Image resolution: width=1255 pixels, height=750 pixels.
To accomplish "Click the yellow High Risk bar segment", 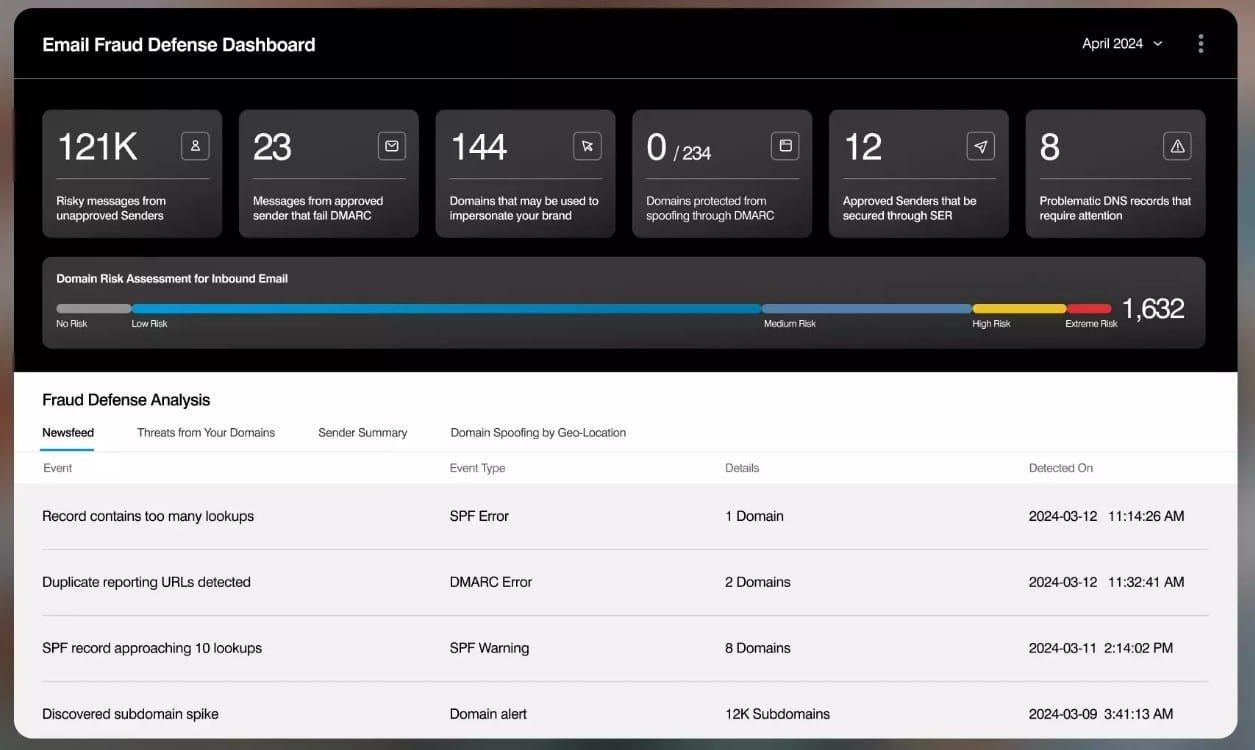I will (x=1020, y=307).
